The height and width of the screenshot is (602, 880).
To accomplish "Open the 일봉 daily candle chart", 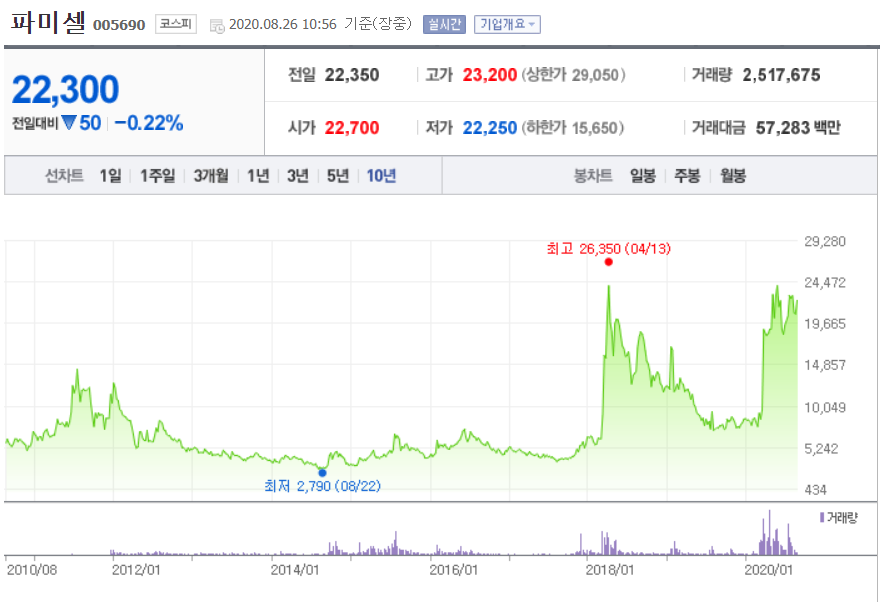I will tap(643, 176).
